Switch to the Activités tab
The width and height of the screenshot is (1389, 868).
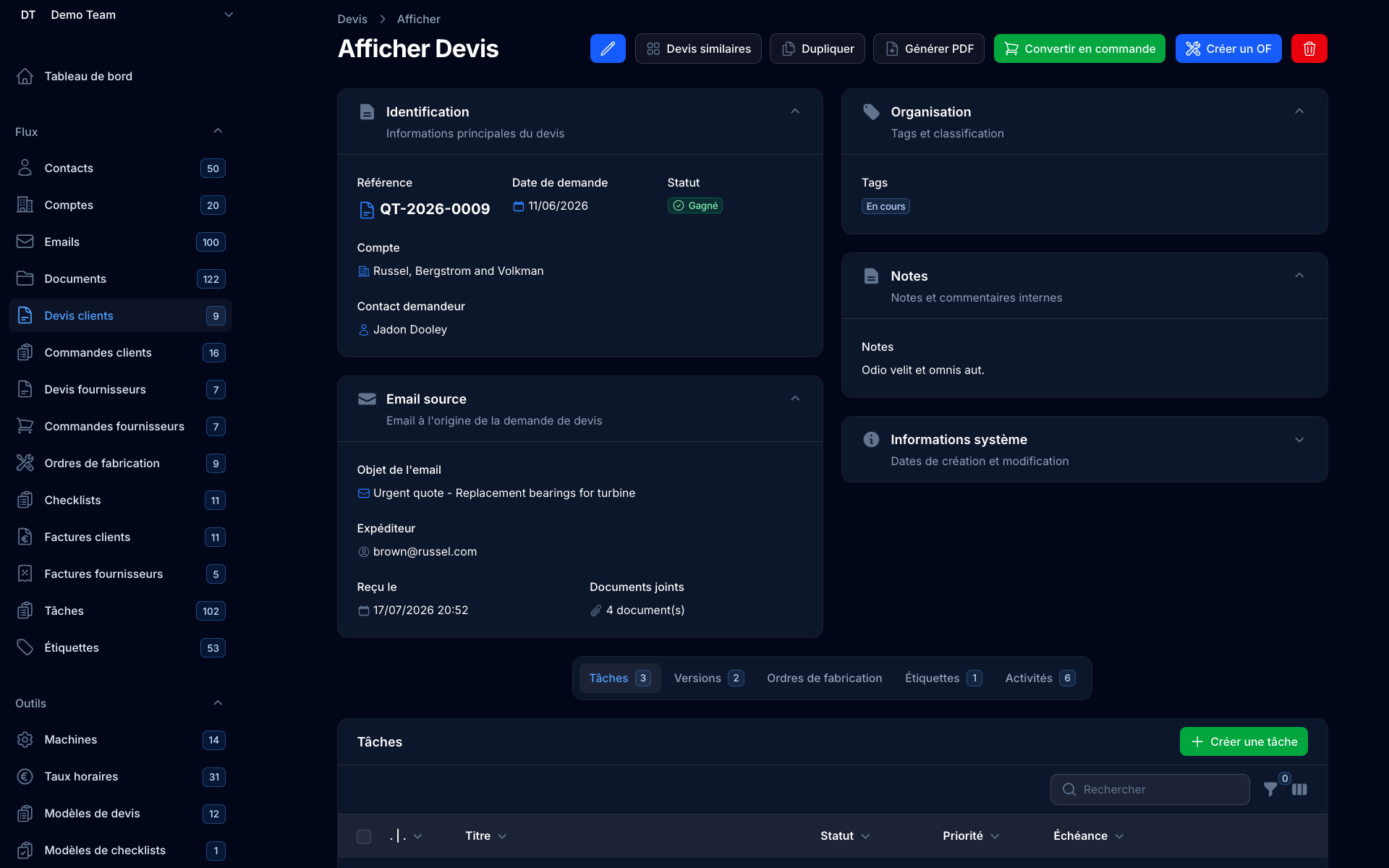[1040, 678]
